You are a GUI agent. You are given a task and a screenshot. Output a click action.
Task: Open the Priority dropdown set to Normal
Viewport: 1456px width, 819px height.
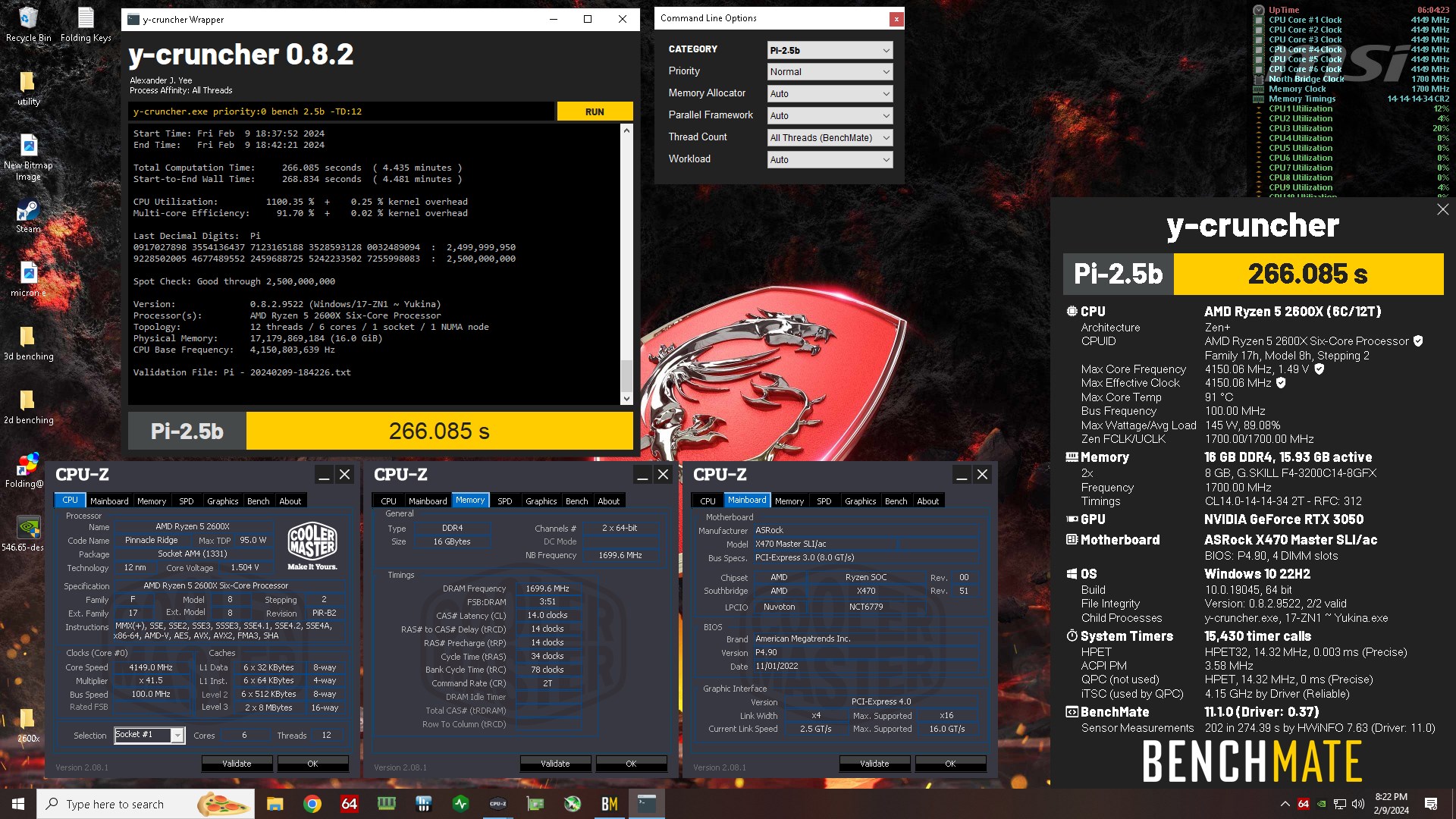(830, 72)
